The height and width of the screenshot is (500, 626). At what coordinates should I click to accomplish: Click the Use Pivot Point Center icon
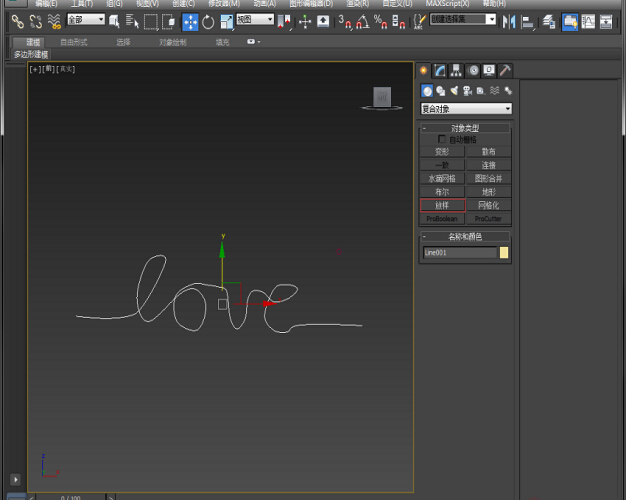click(x=284, y=22)
